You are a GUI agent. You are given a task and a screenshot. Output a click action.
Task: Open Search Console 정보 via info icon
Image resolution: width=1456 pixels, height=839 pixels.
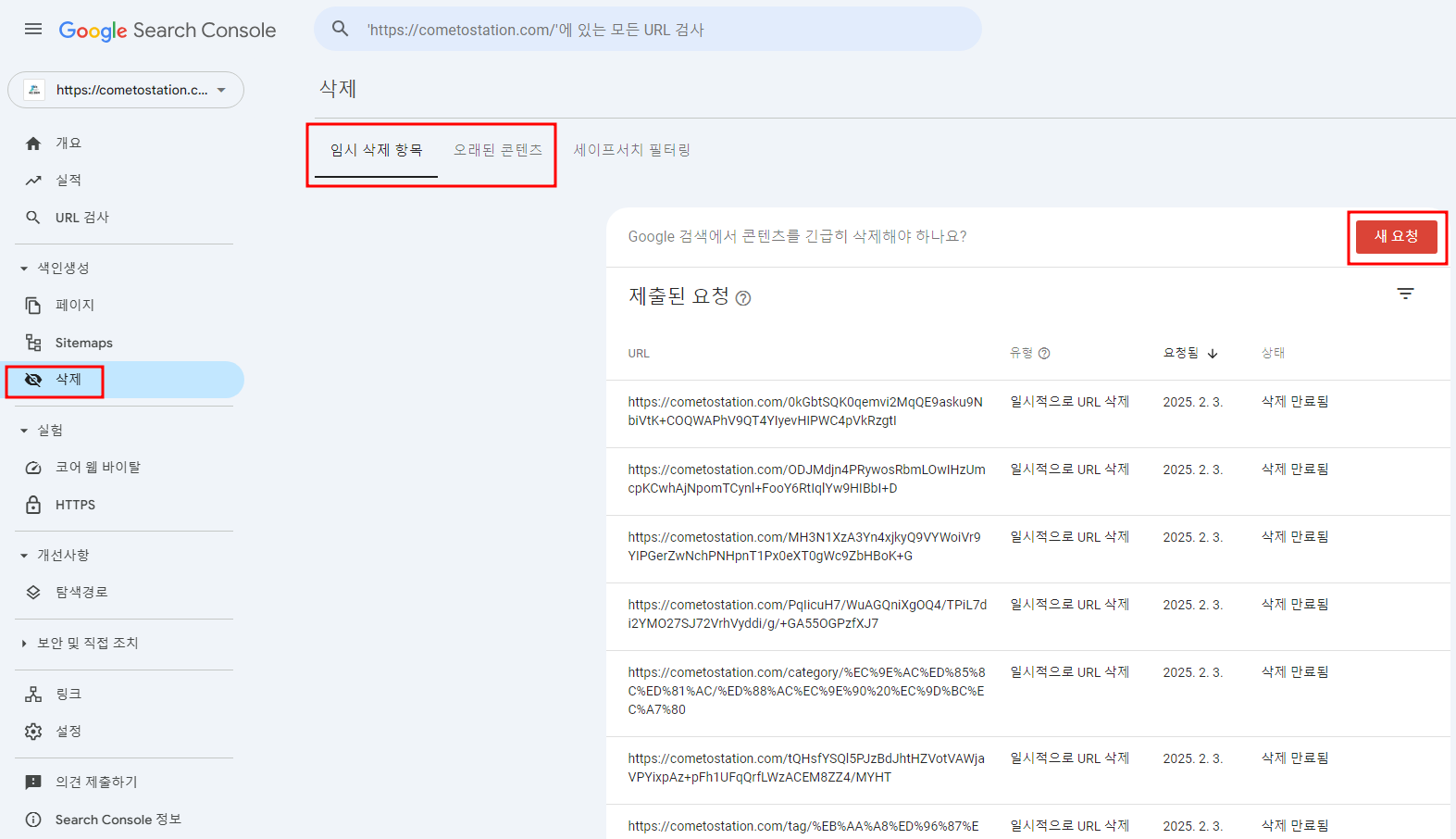click(x=33, y=820)
